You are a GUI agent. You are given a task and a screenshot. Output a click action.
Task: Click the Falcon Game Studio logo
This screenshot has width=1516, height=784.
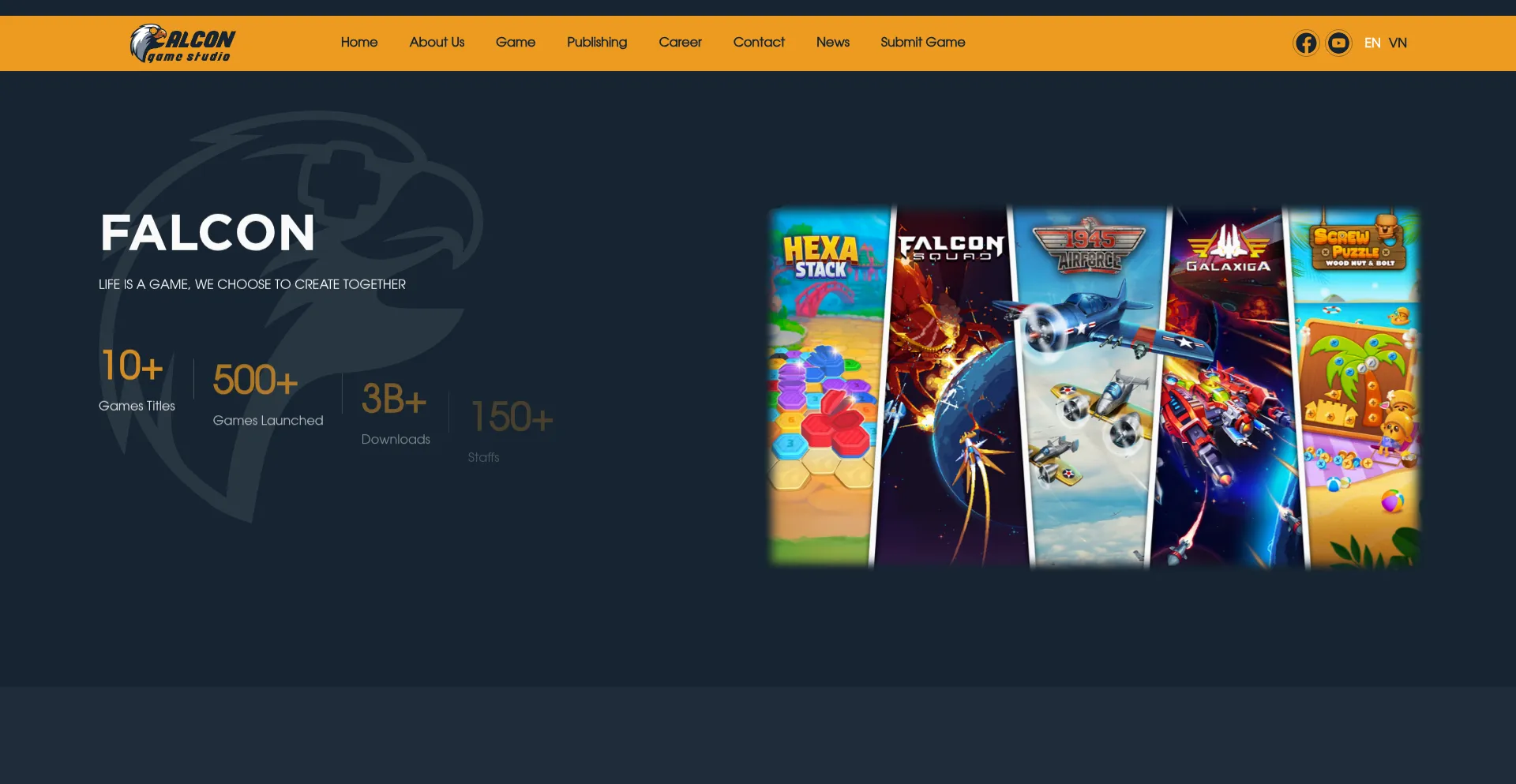(x=182, y=43)
